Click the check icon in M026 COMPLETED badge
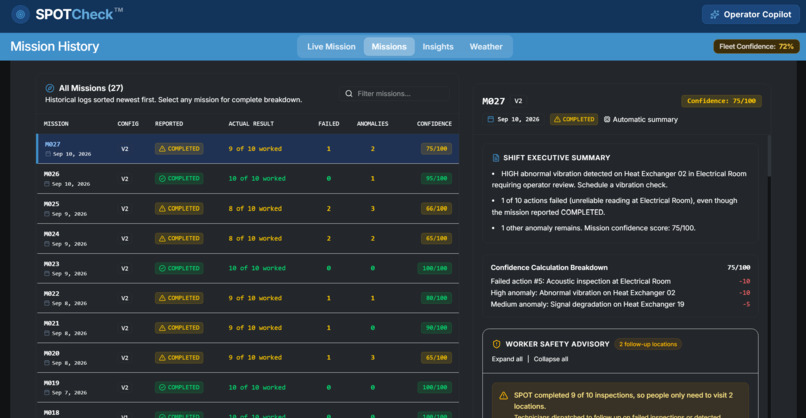Viewport: 806px width, 418px height. pyautogui.click(x=162, y=178)
